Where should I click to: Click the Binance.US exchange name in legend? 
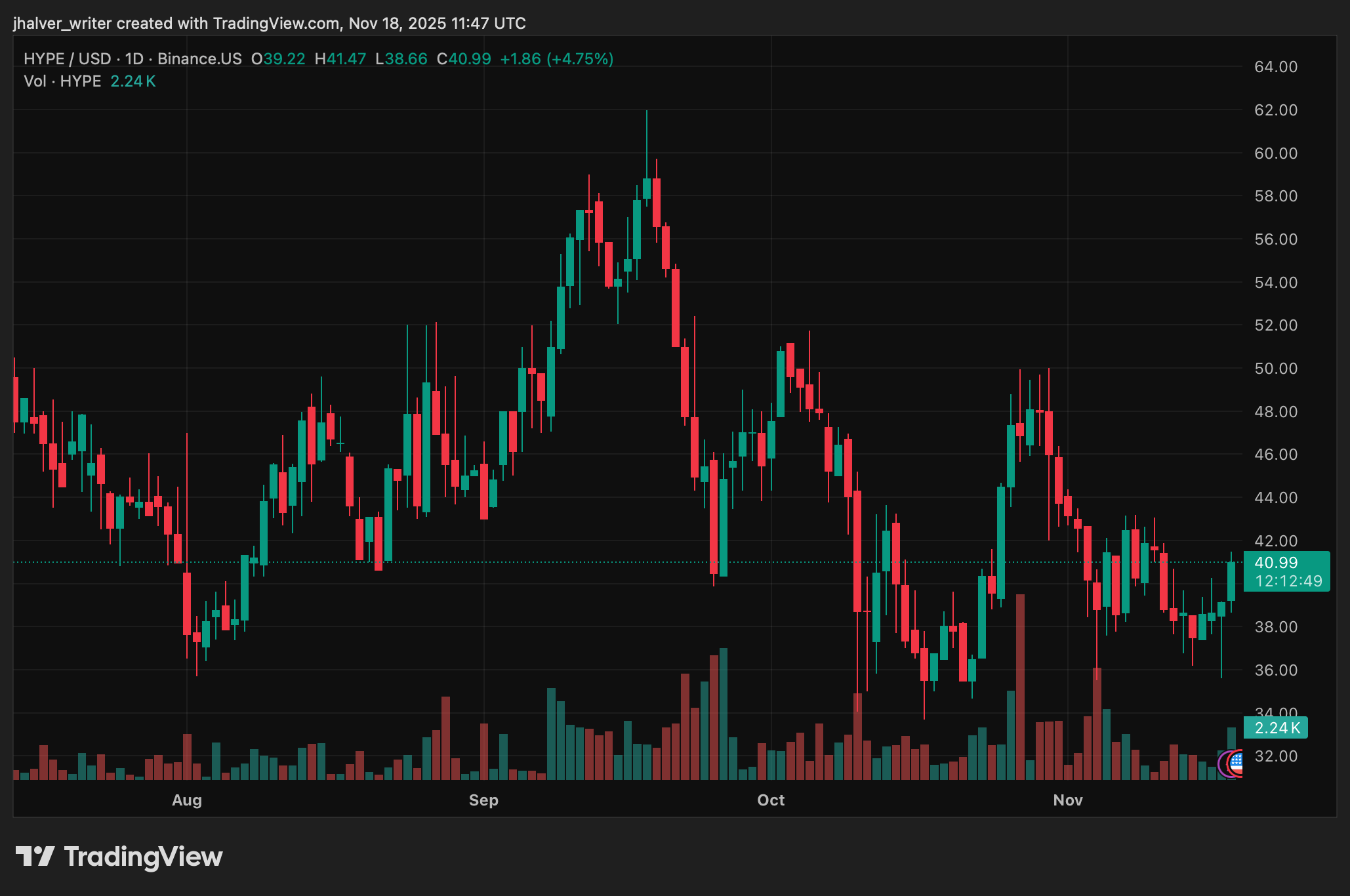tap(199, 59)
